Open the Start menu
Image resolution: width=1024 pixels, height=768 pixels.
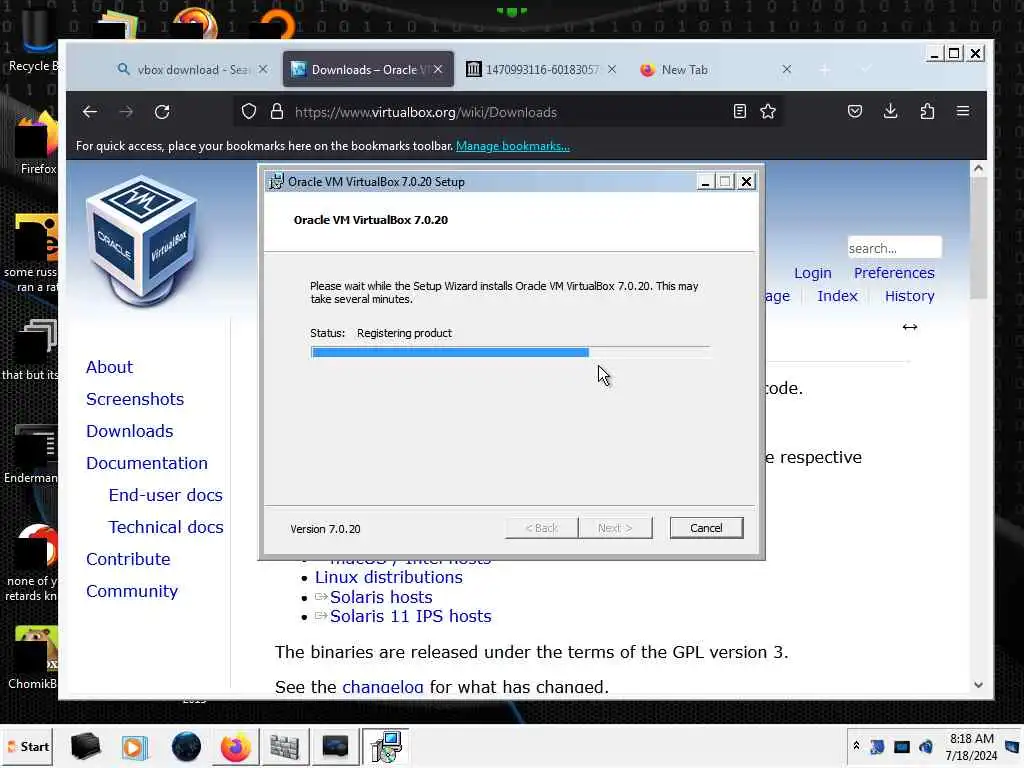[27, 746]
